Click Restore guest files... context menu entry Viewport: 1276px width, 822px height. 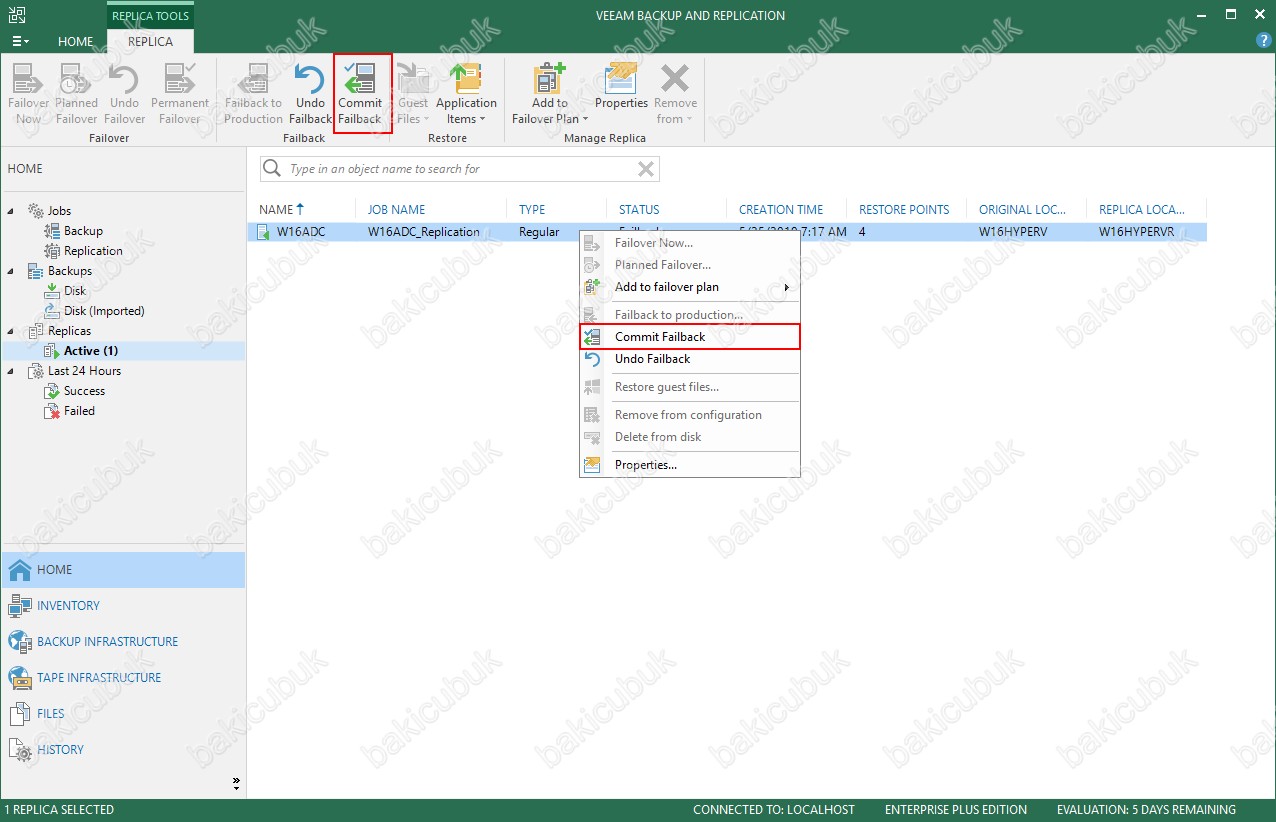pyautogui.click(x=690, y=387)
